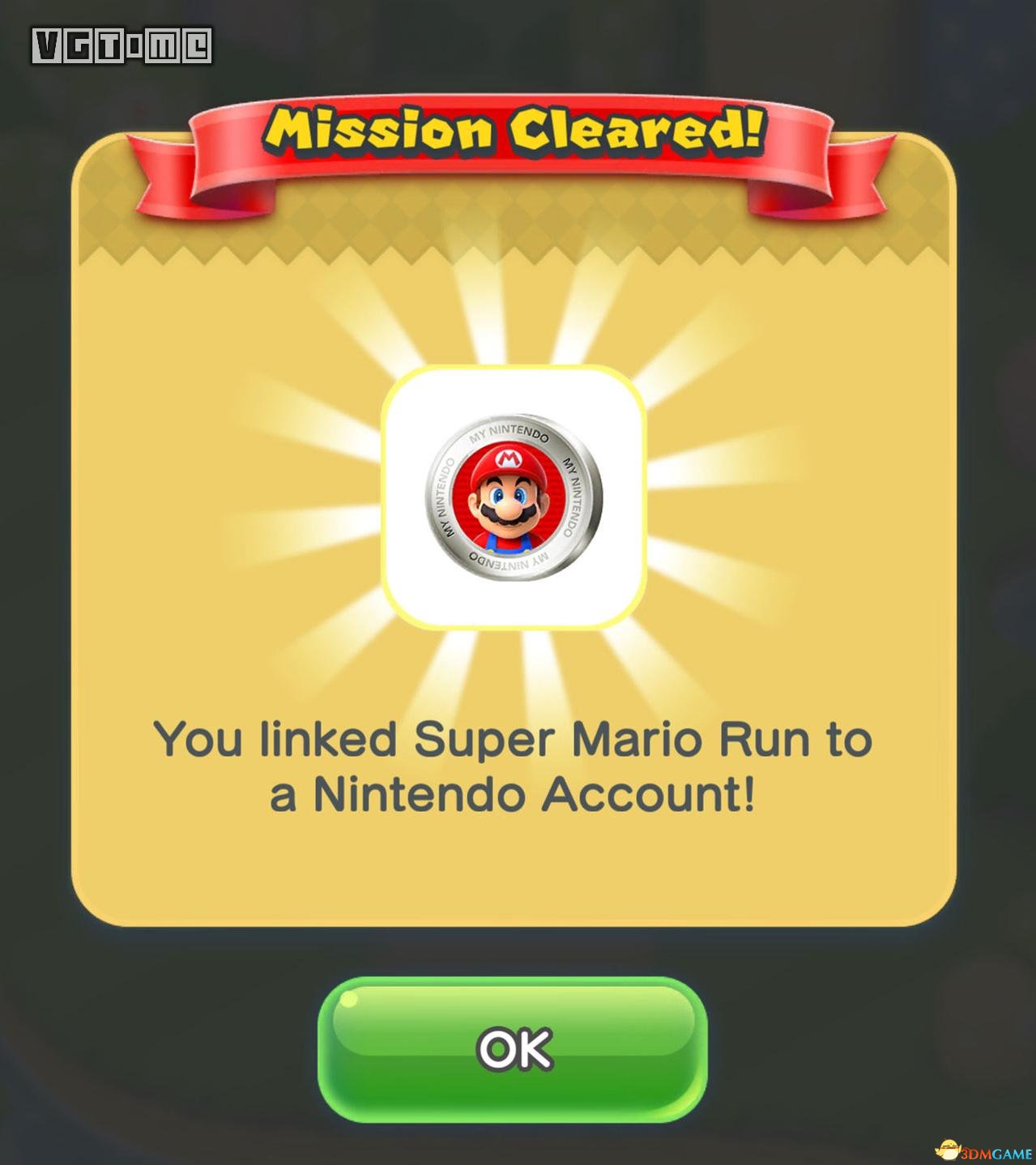
Task: Tap the 3DMGAME straw-hat mascot icon
Action: click(947, 1149)
